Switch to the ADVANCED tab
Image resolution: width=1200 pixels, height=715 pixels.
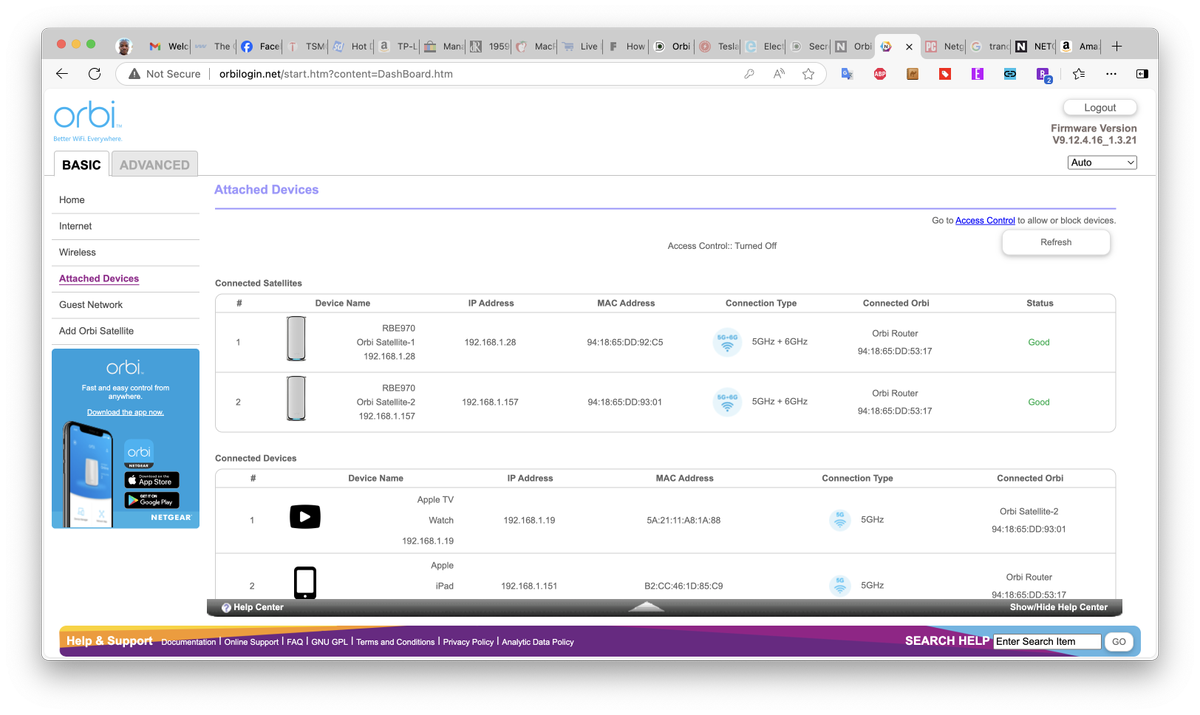pyautogui.click(x=155, y=165)
